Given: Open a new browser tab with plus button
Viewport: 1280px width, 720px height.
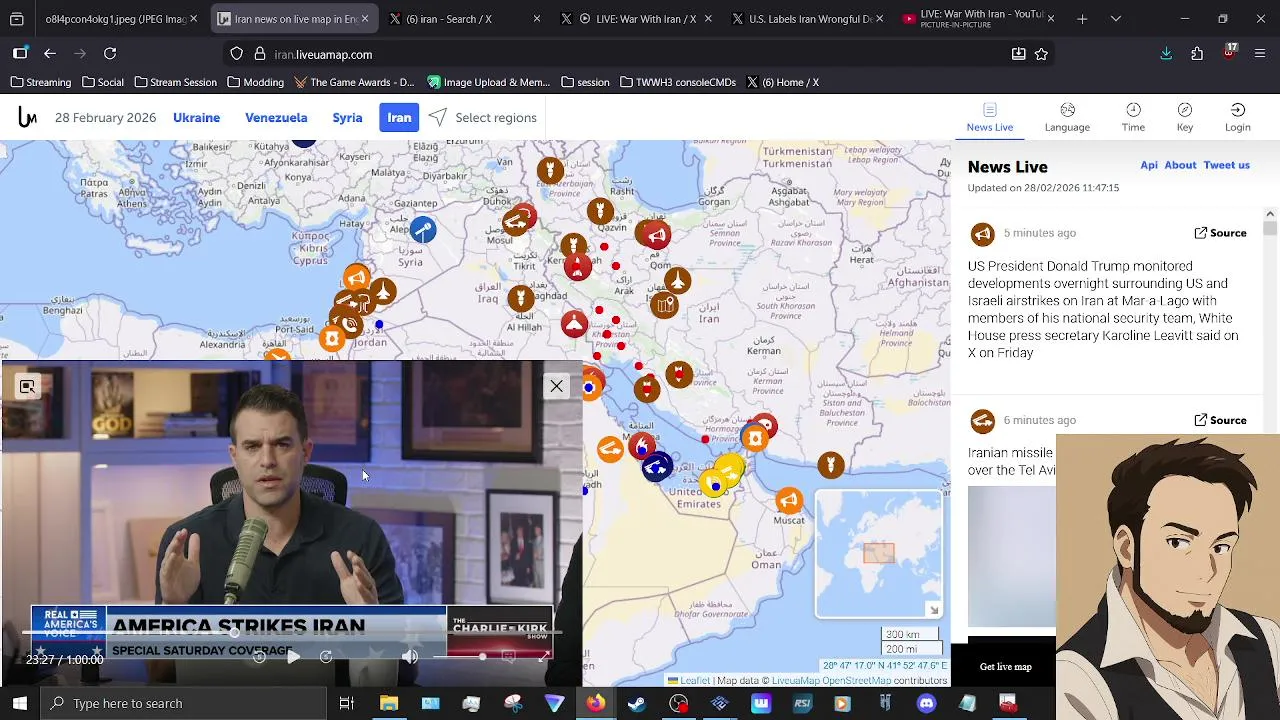Looking at the screenshot, I should [1082, 19].
